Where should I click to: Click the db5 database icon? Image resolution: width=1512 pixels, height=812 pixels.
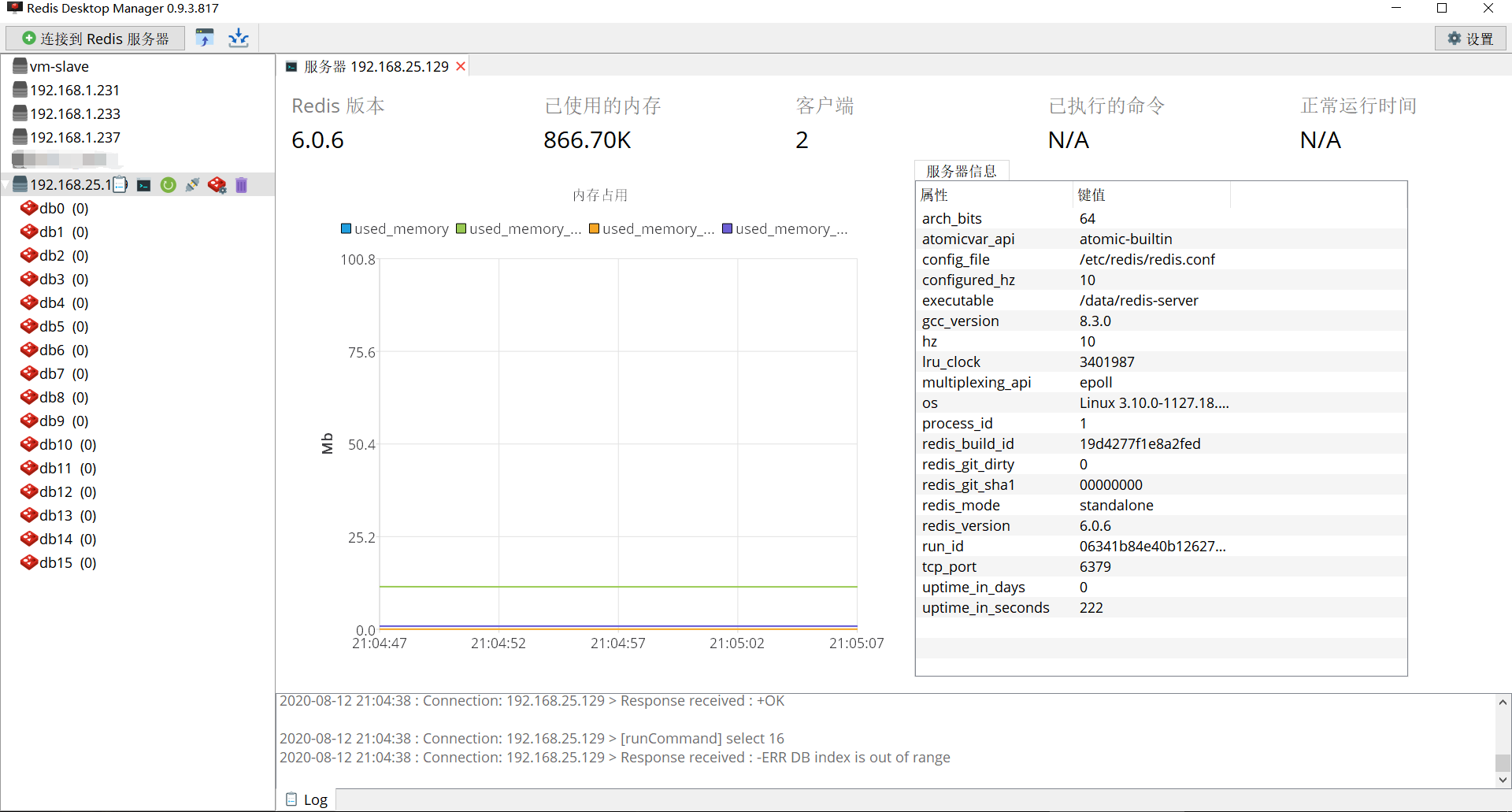[29, 326]
